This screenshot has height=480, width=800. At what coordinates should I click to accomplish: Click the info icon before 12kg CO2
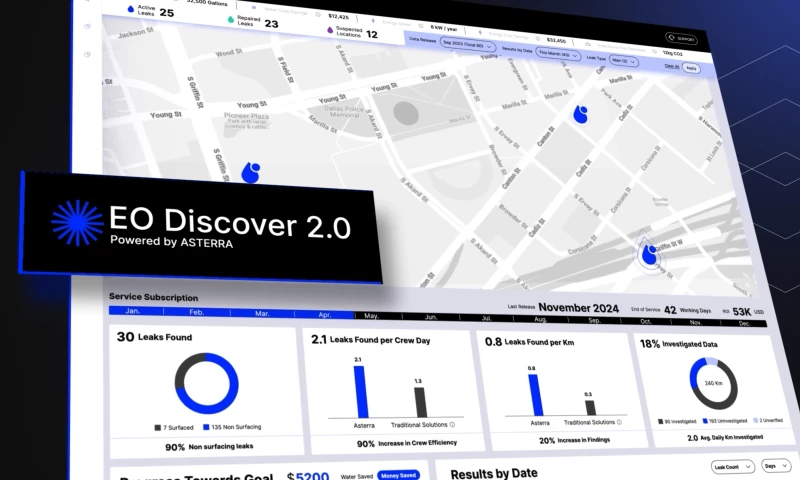654,51
